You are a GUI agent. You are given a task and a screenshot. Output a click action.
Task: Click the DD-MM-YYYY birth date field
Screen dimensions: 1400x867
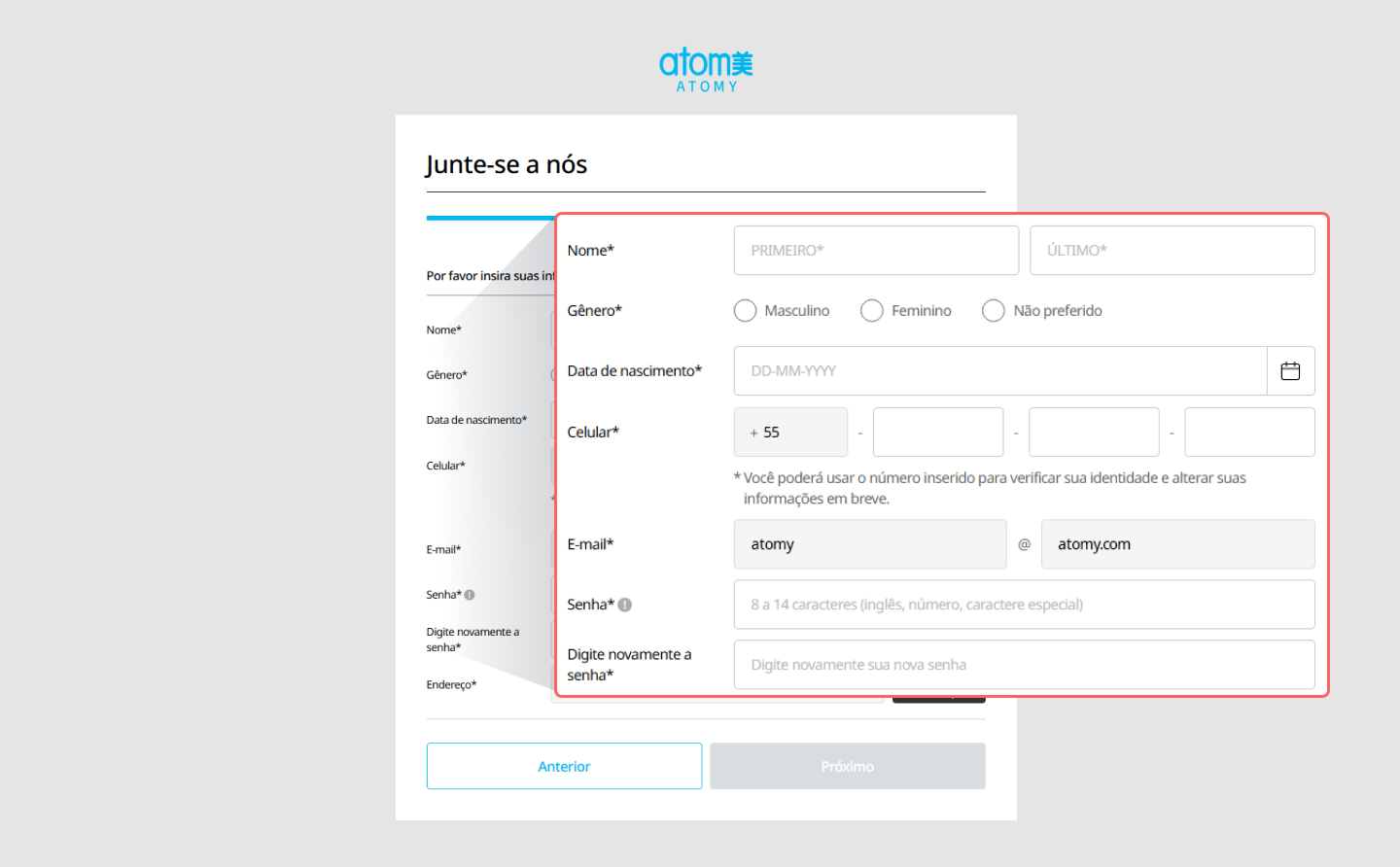(x=999, y=371)
